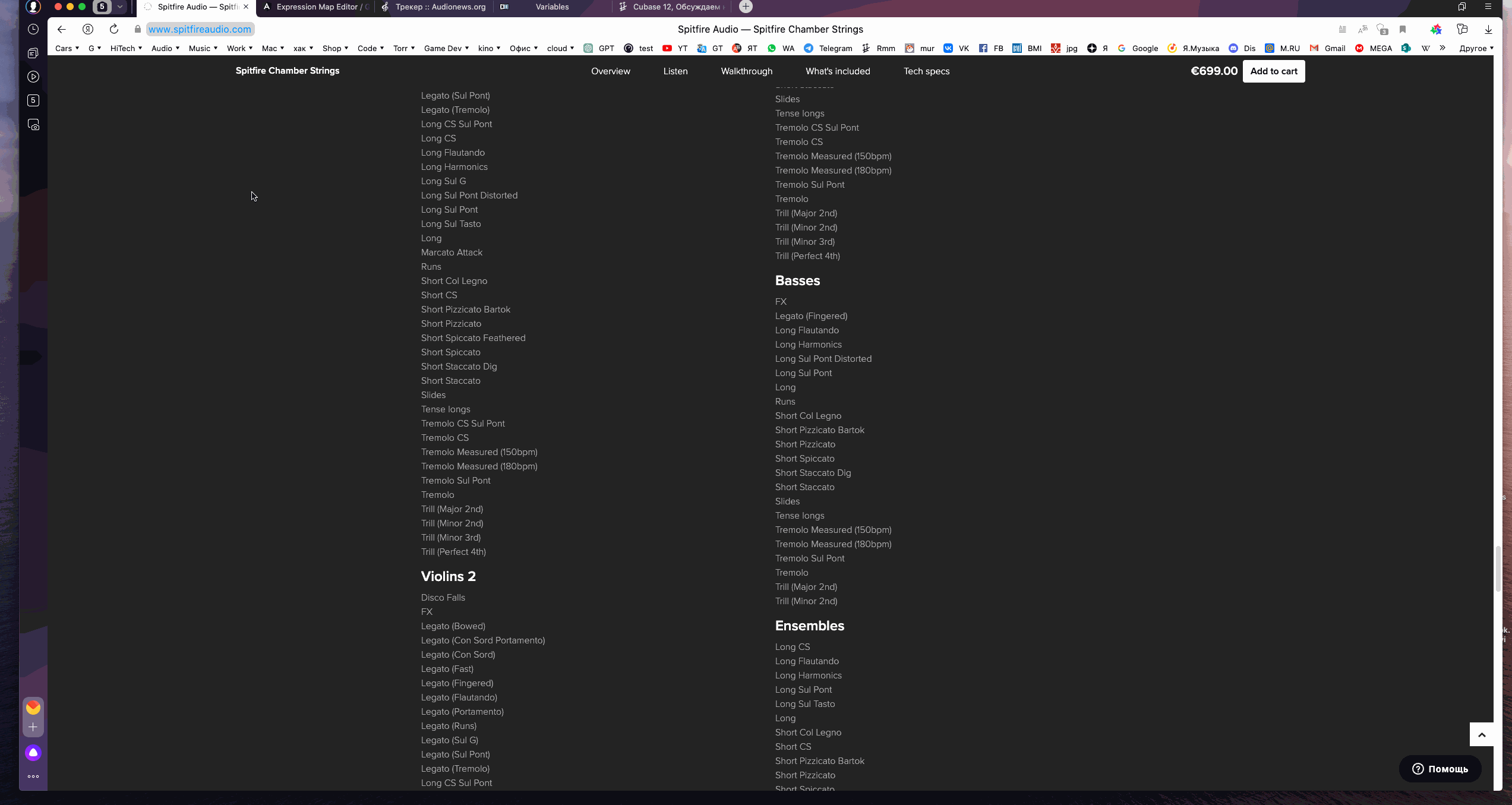The image size is (1512, 805).
Task: Click the Add to cart button
Action: (x=1274, y=71)
